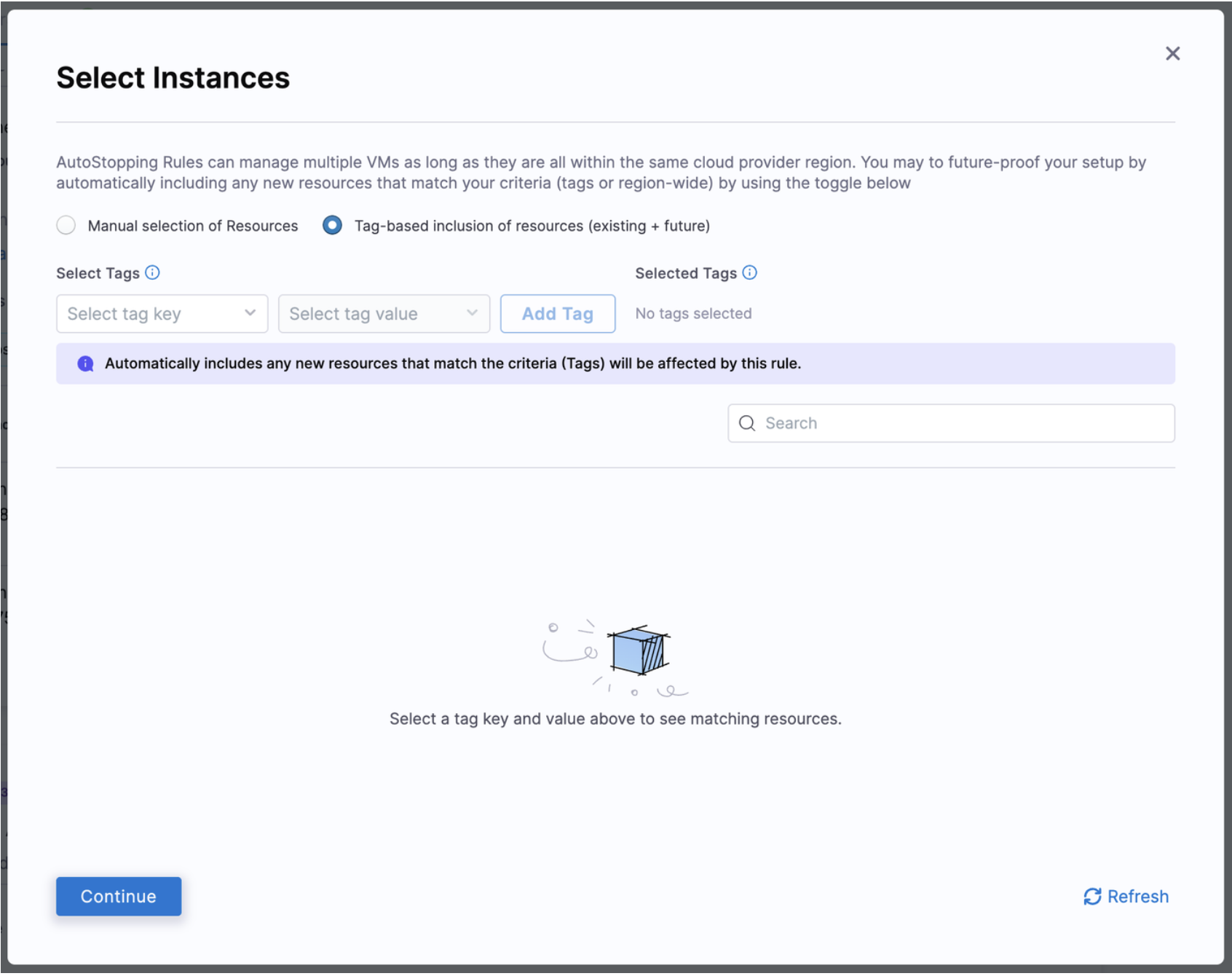Focus the Search input field
1232x976 pixels.
[x=961, y=423]
